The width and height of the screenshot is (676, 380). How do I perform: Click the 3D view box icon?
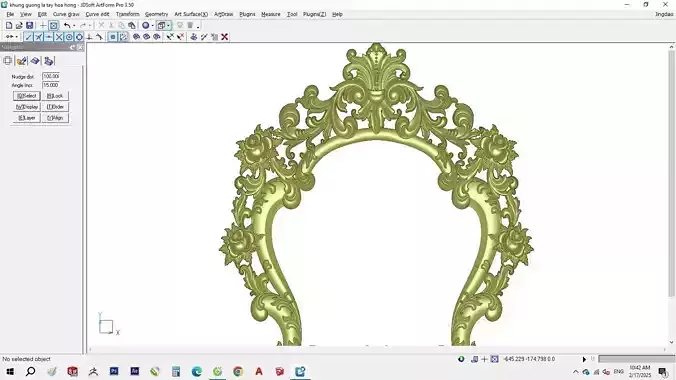coord(161,25)
